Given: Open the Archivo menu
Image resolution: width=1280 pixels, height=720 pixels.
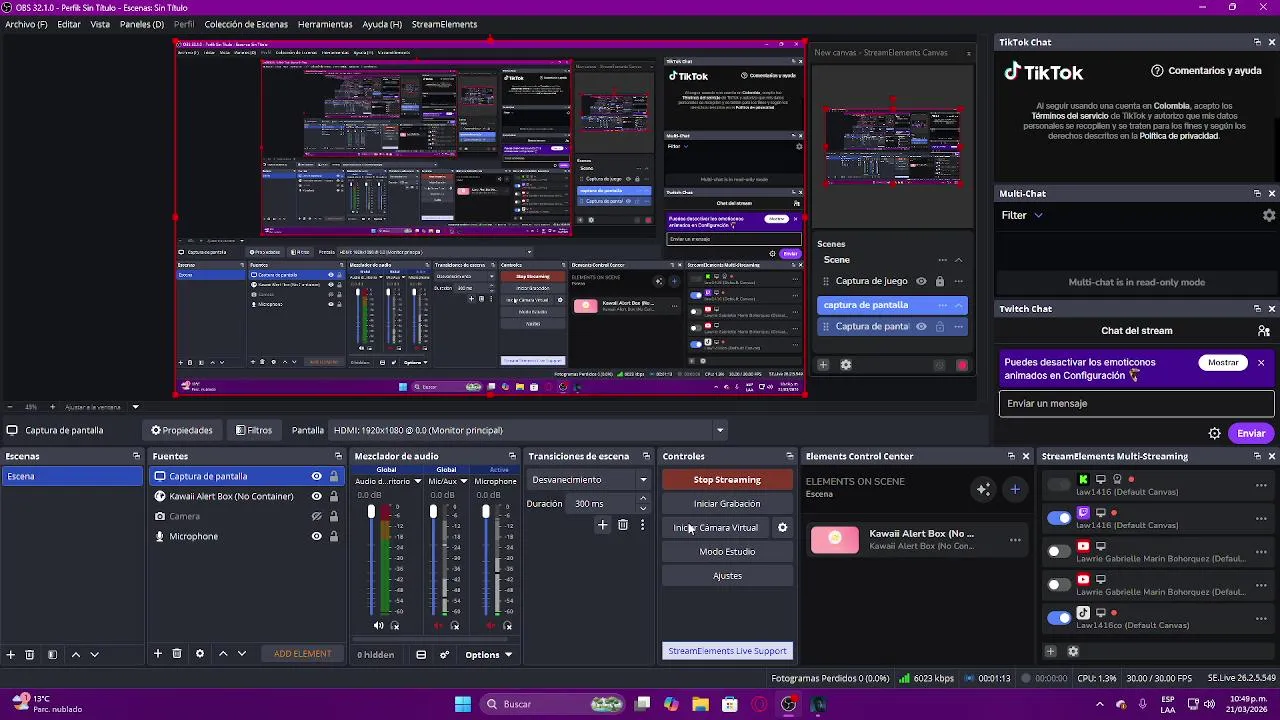Looking at the screenshot, I should (26, 24).
